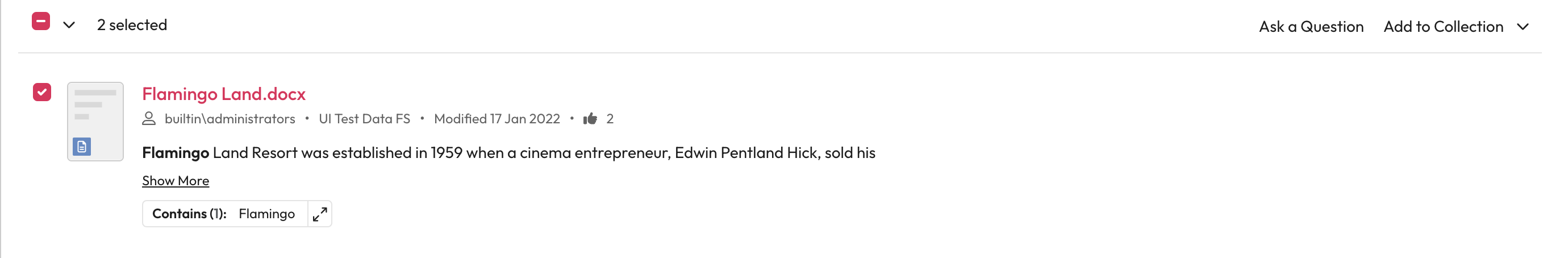
Task: Open the Flamingo Land.docx title link
Action: 223,94
